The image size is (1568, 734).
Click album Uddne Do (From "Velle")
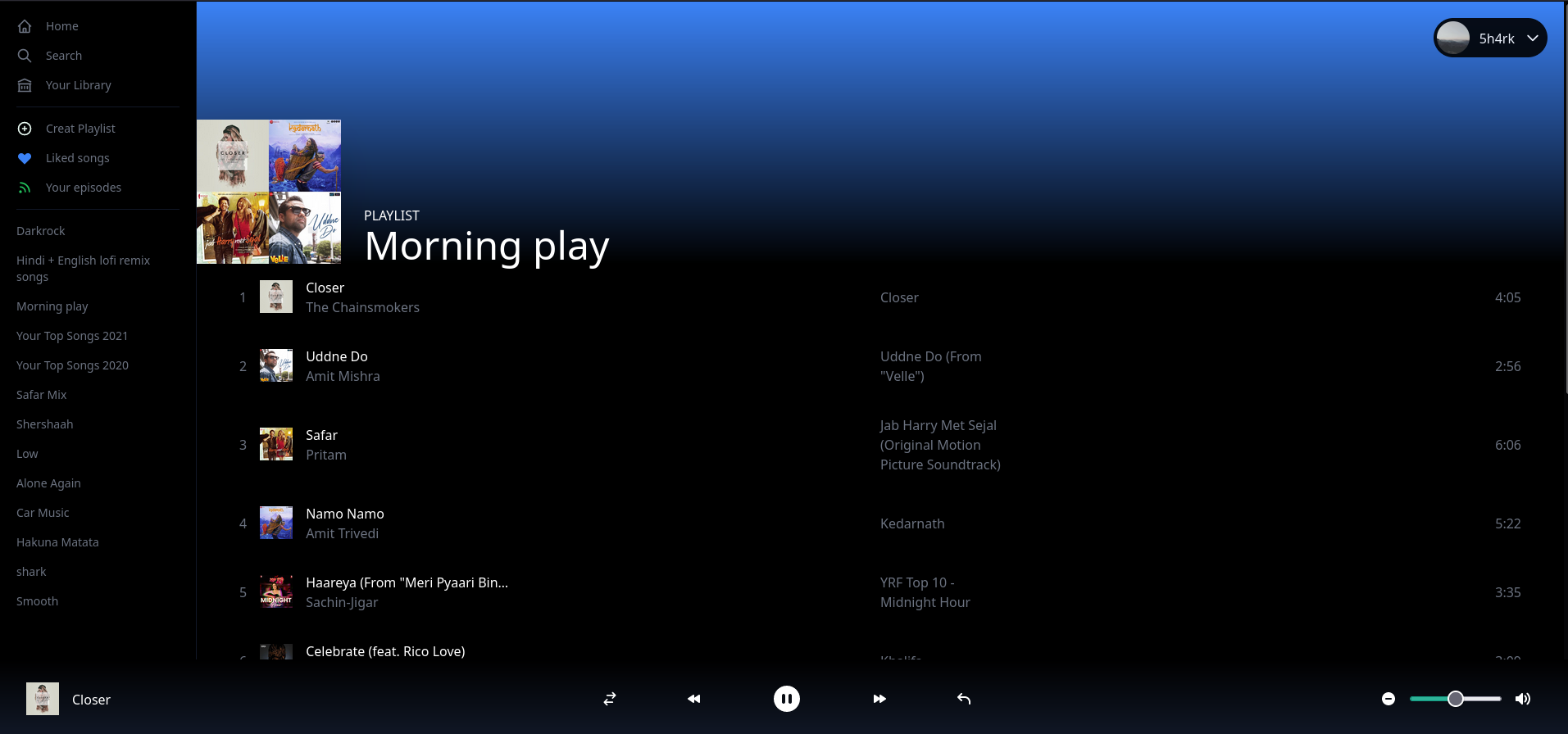pos(931,366)
